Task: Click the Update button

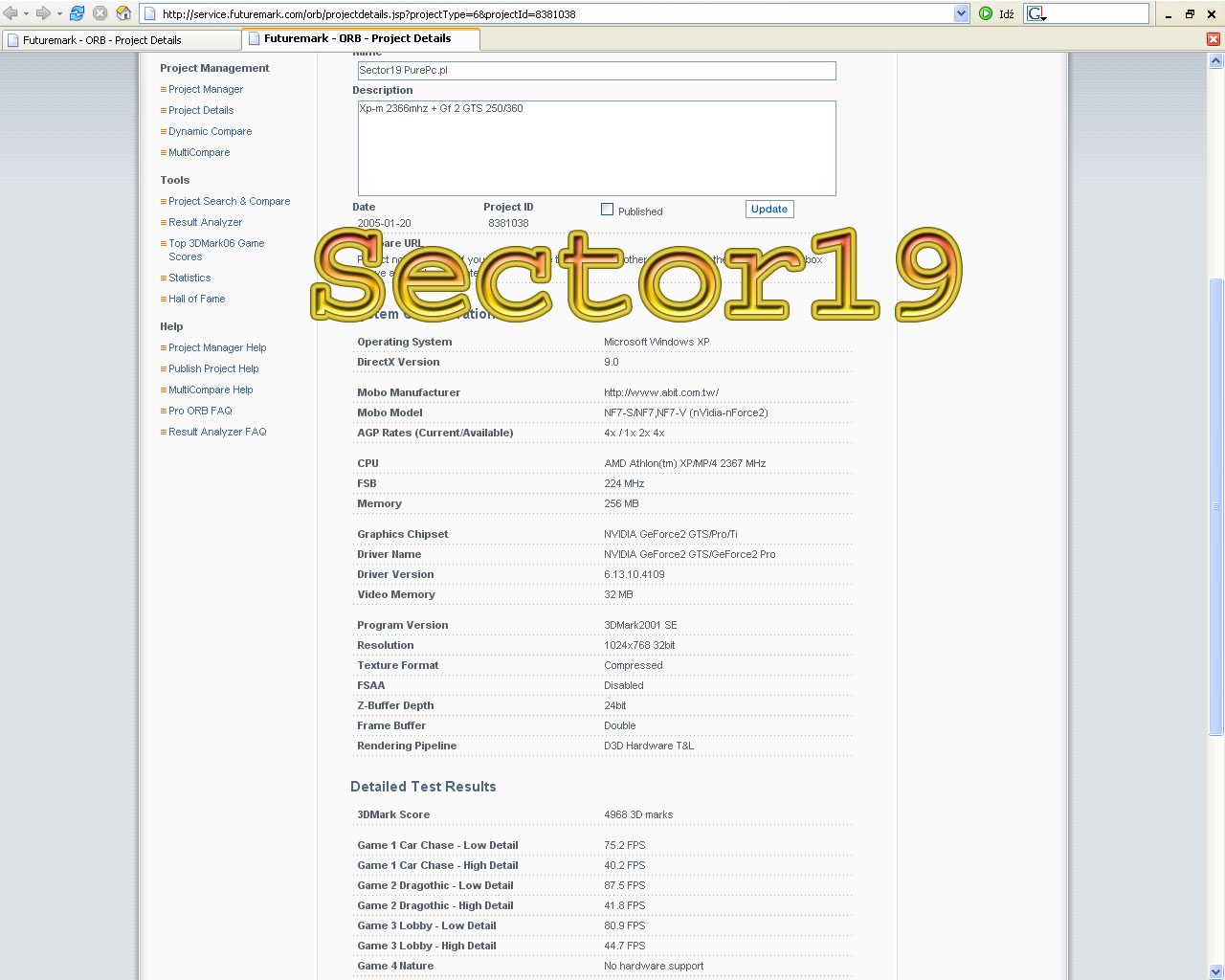Action: (x=769, y=209)
